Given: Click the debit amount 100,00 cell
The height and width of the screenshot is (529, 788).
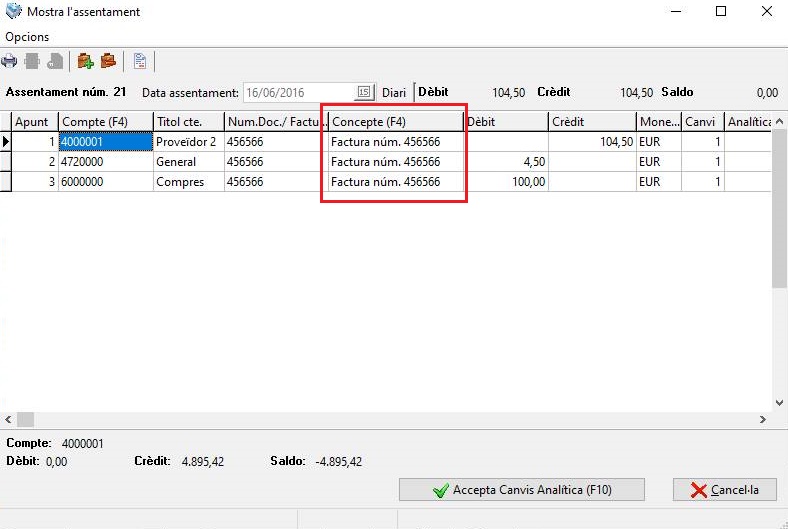Looking at the screenshot, I should (506, 182).
